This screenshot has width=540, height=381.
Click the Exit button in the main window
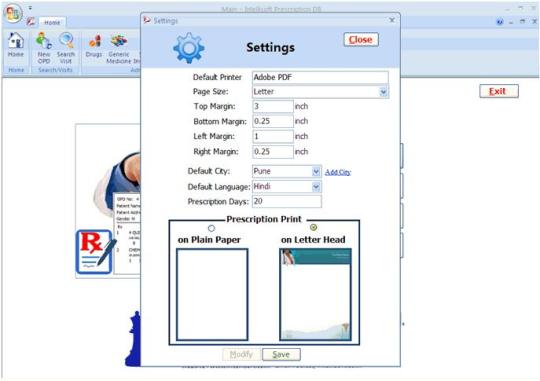[499, 91]
